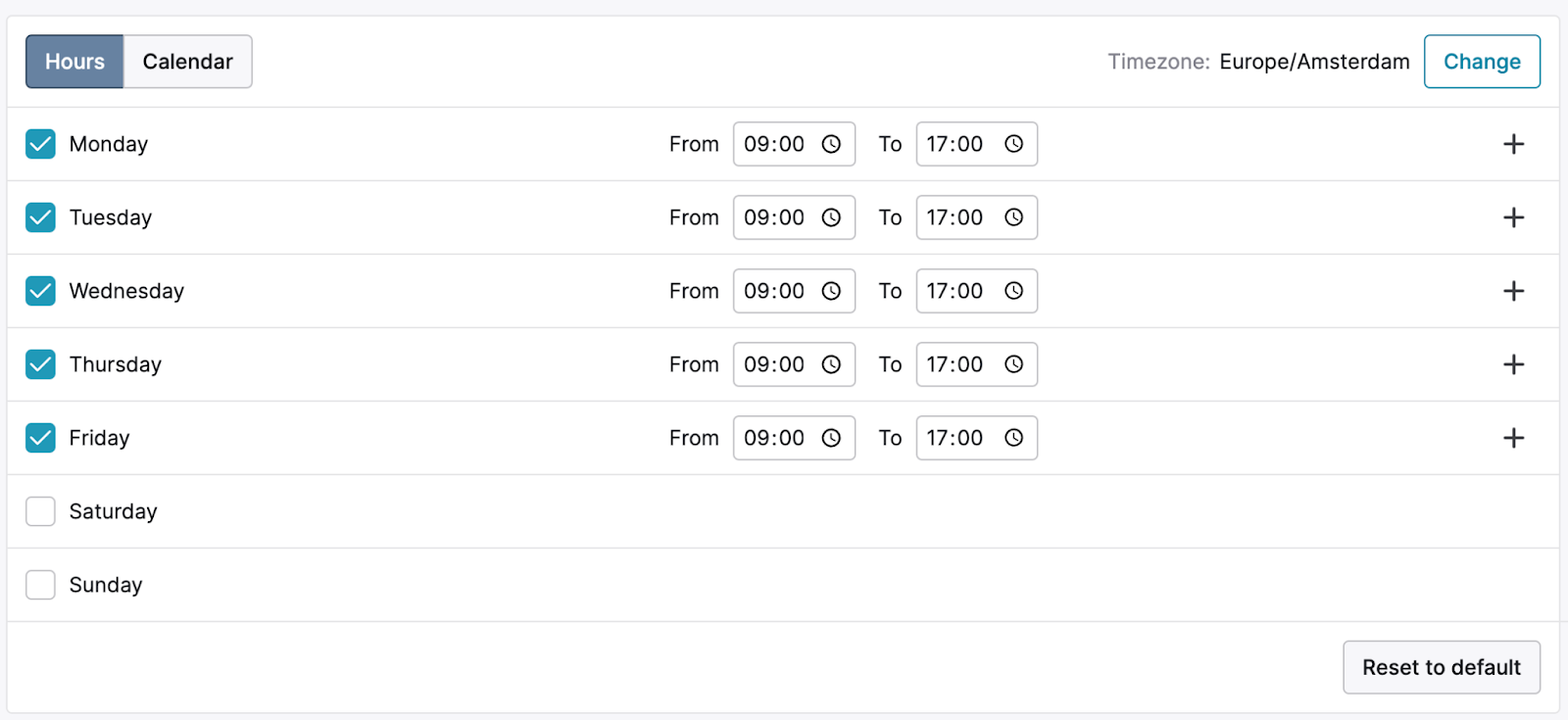
Task: Enable Sunday working hours checkbox
Action: coord(40,585)
